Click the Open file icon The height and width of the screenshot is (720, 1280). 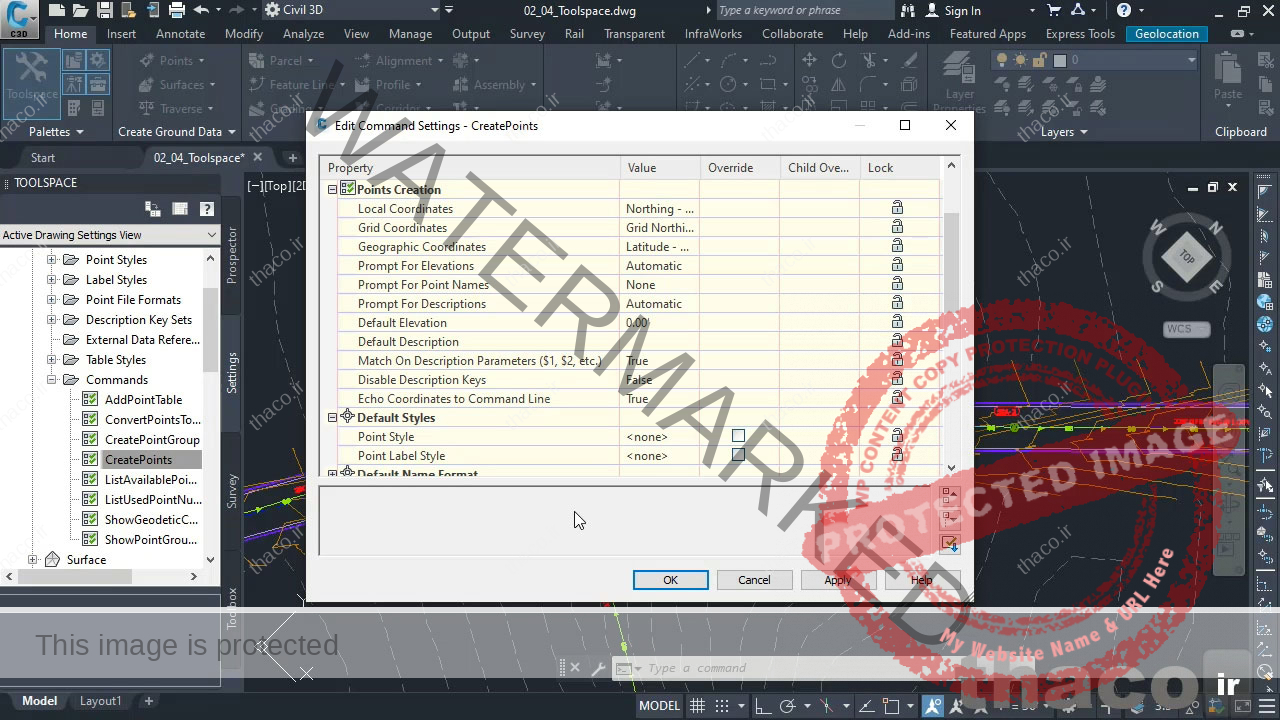pos(79,10)
